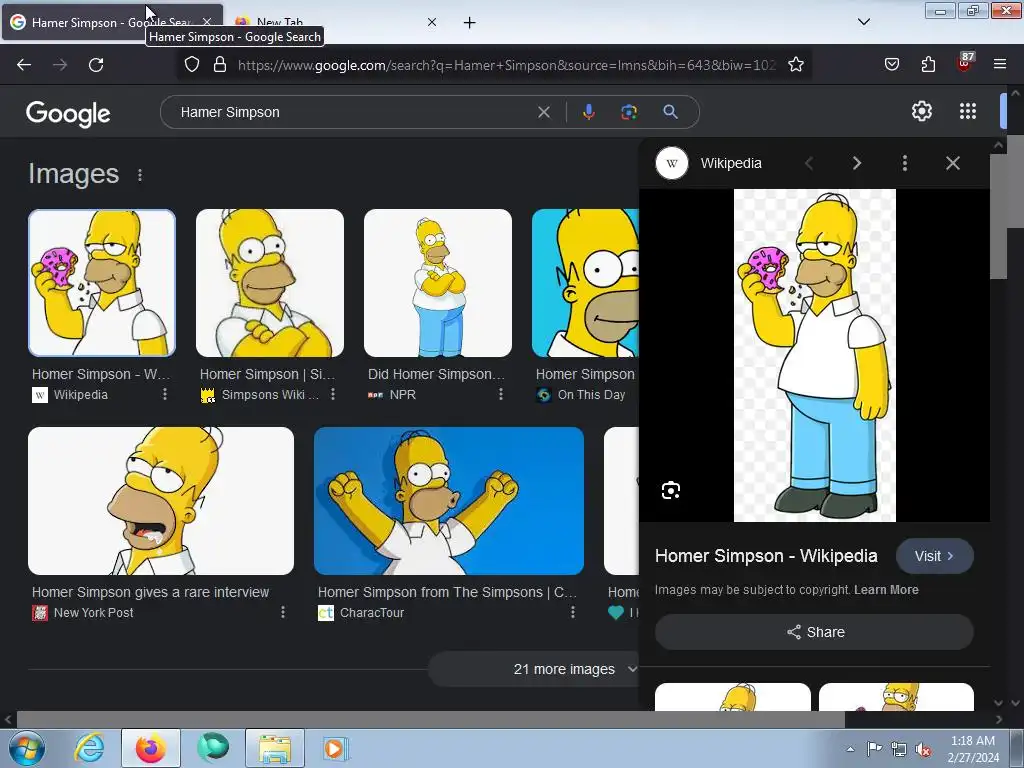
Task: Open more options for Wikipedia image result
Action: click(165, 394)
